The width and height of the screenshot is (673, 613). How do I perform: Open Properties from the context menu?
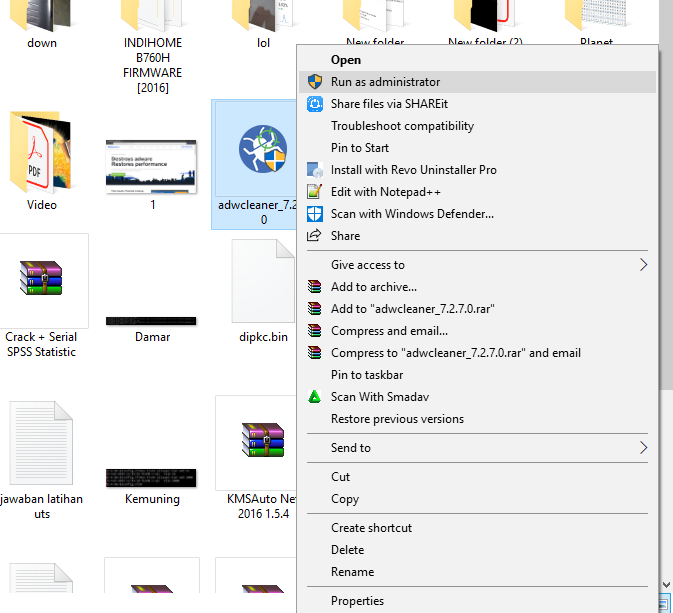point(477,601)
